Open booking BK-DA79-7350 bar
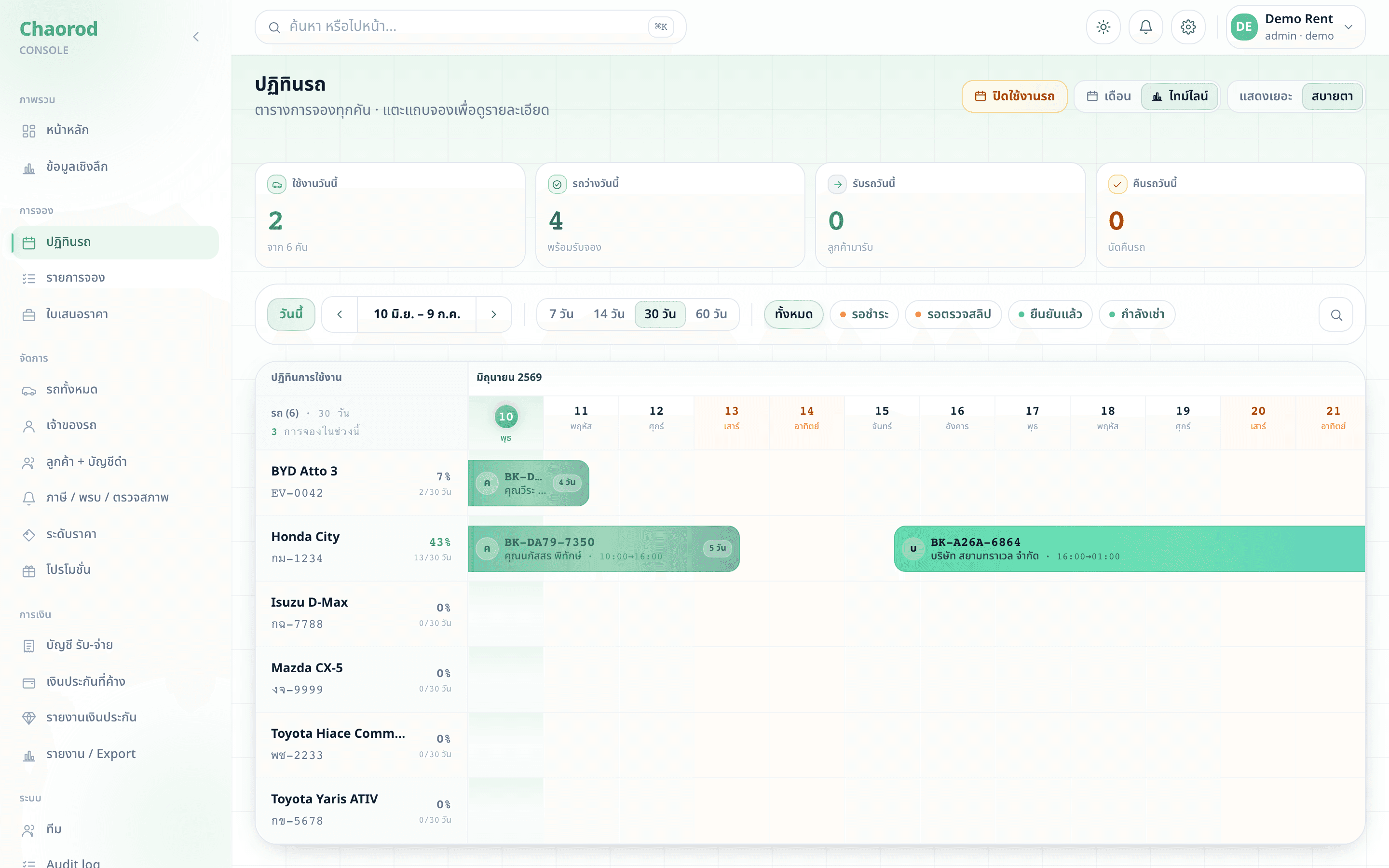The height and width of the screenshot is (868, 1389). click(x=604, y=549)
